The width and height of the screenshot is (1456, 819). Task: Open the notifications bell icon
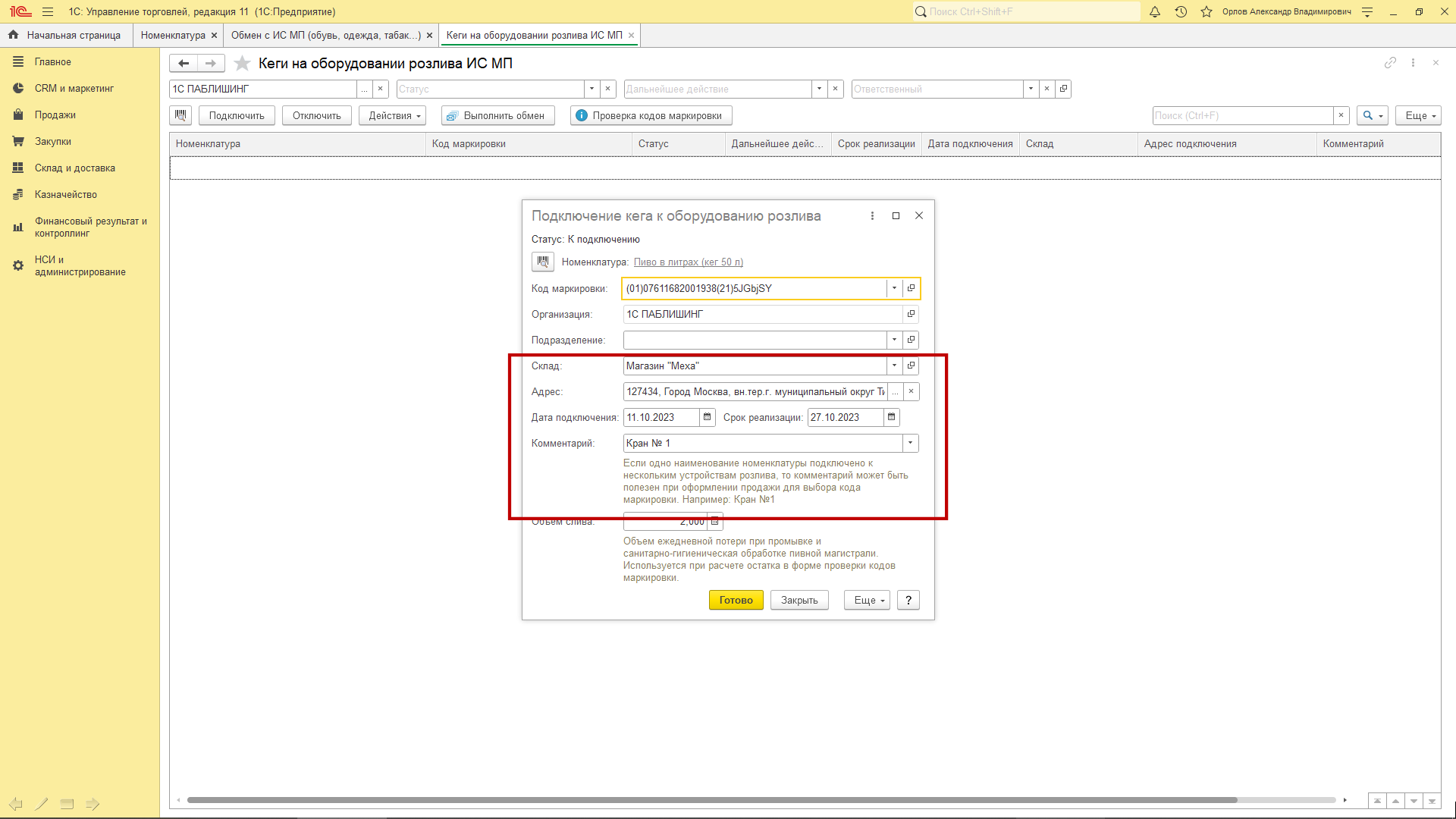(x=1155, y=11)
